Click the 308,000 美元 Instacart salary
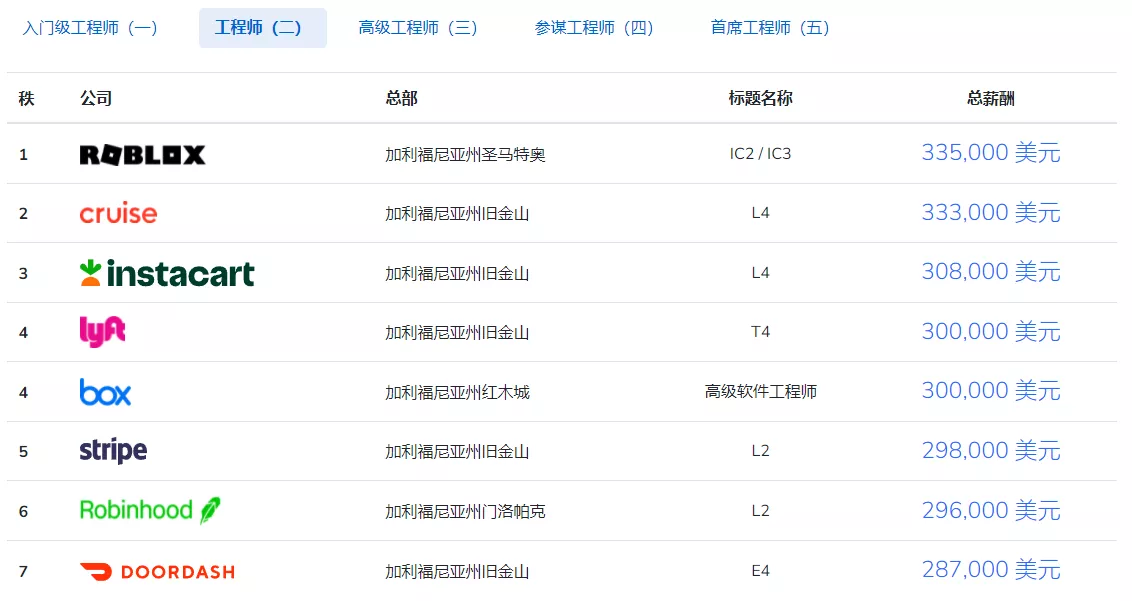 click(x=990, y=272)
